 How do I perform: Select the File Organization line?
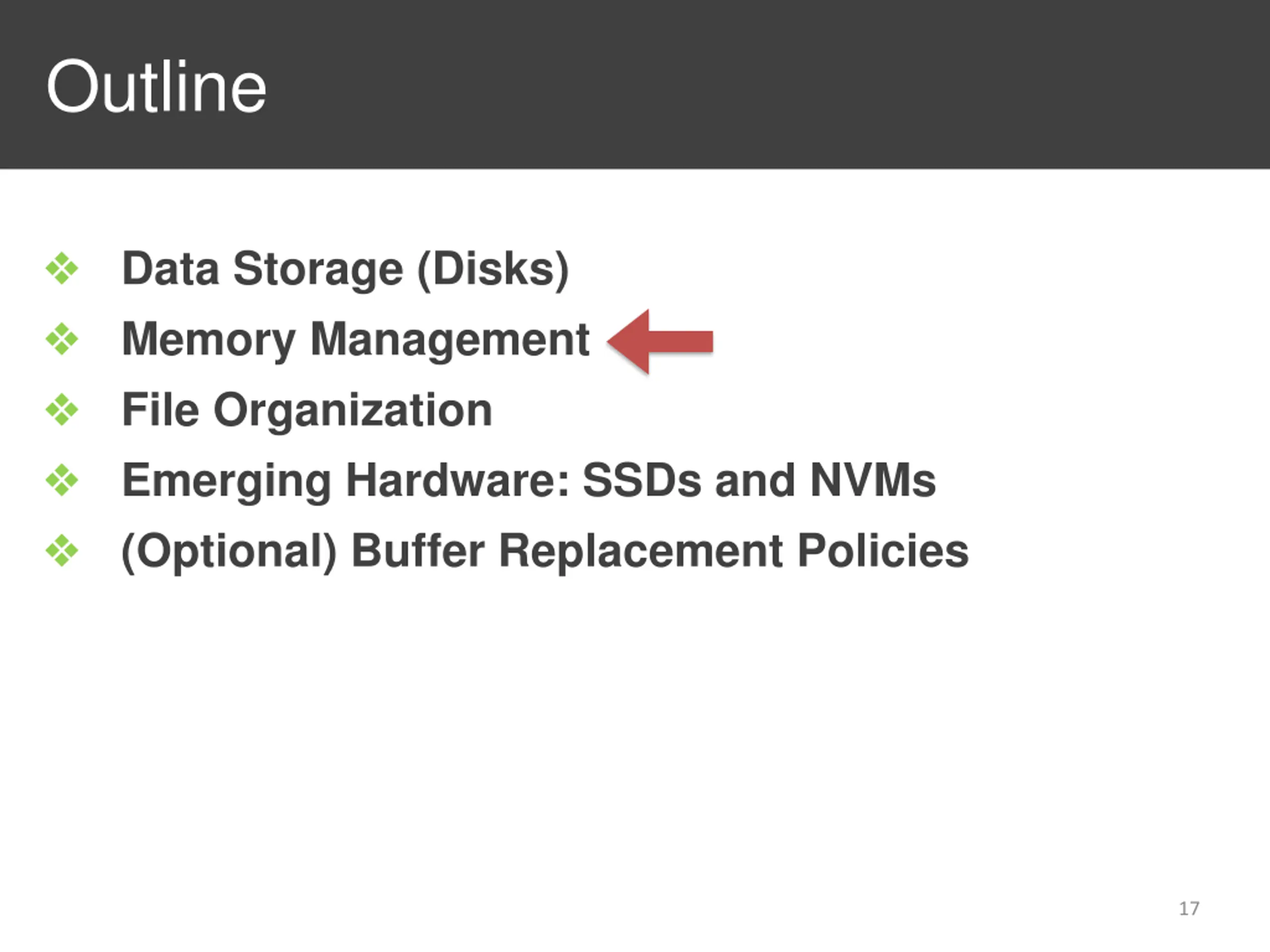tap(307, 410)
